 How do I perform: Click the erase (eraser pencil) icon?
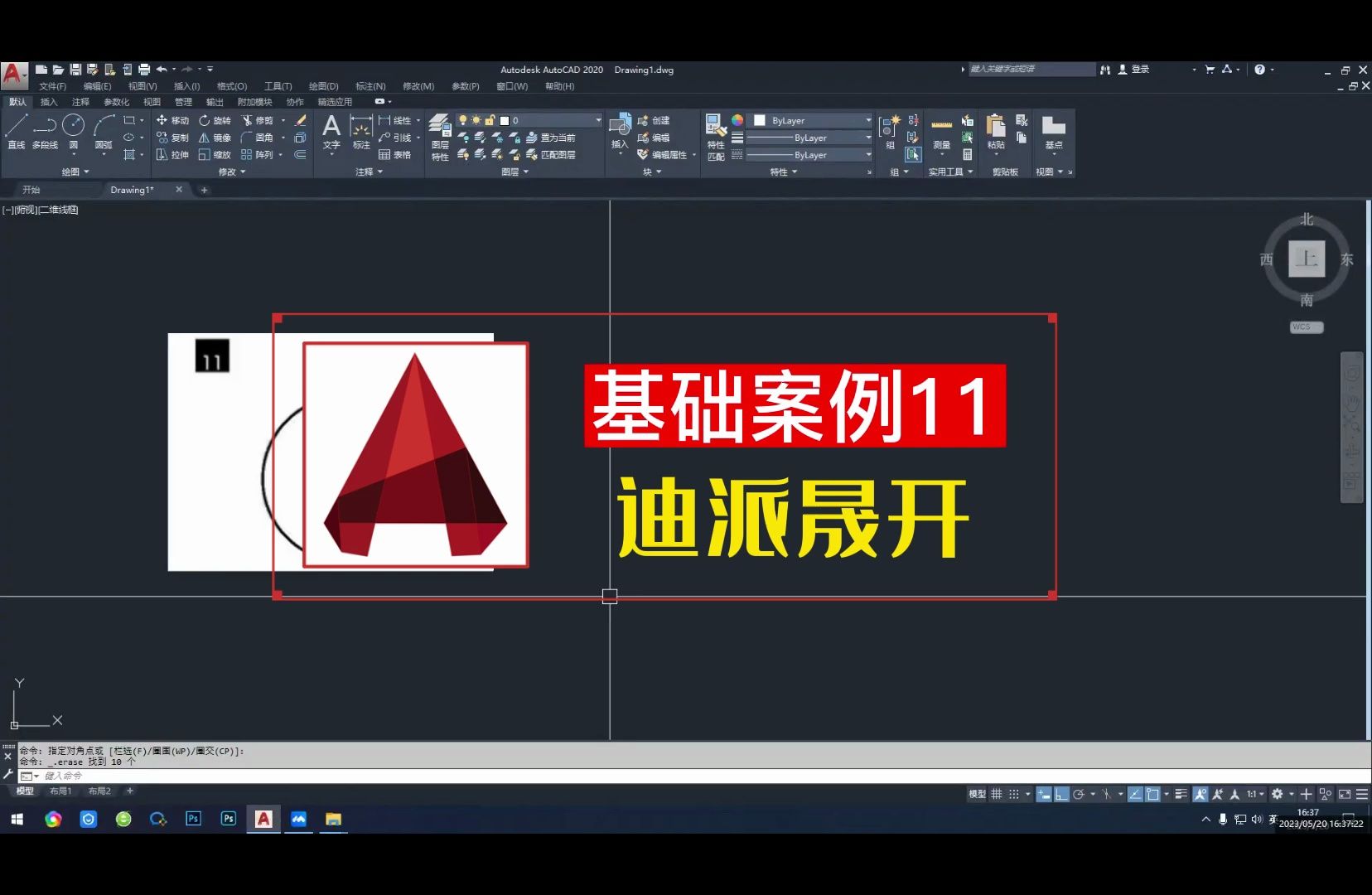[x=301, y=120]
